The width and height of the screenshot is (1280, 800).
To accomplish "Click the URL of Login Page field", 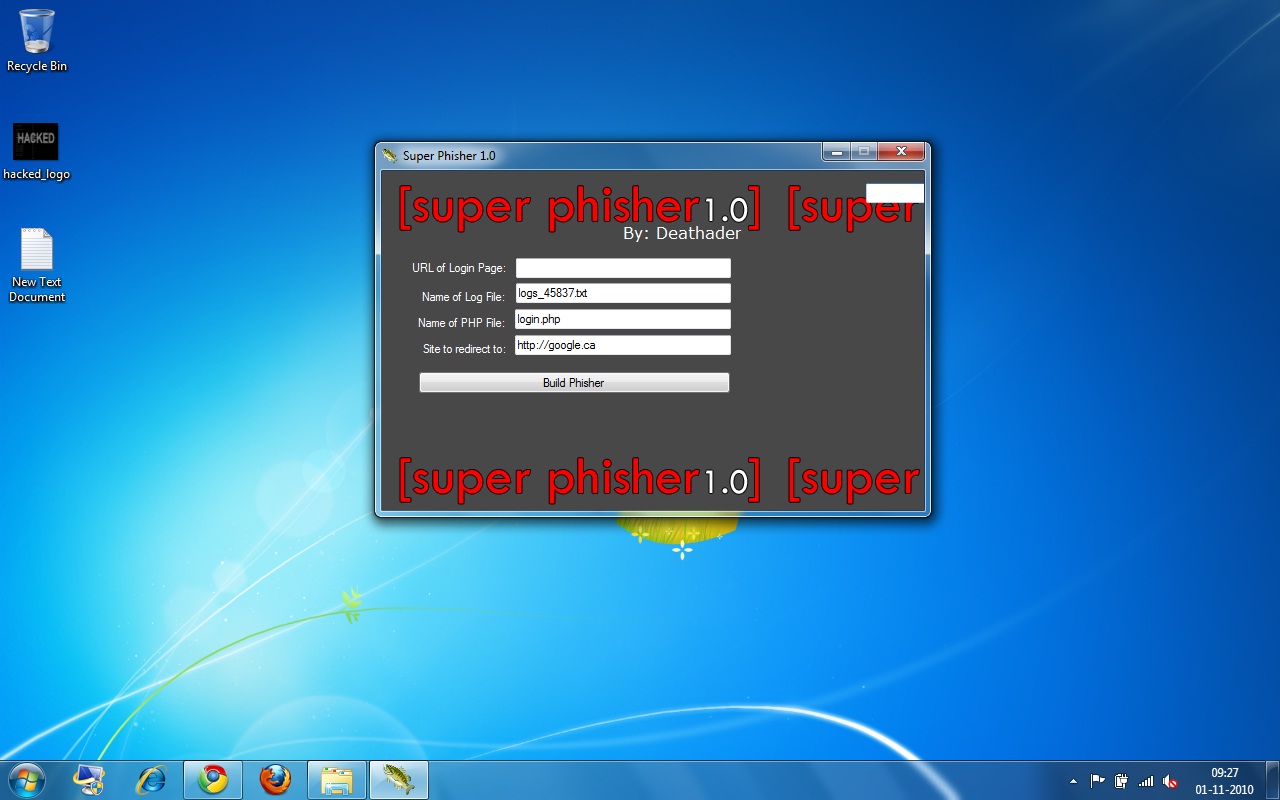I will [x=623, y=268].
